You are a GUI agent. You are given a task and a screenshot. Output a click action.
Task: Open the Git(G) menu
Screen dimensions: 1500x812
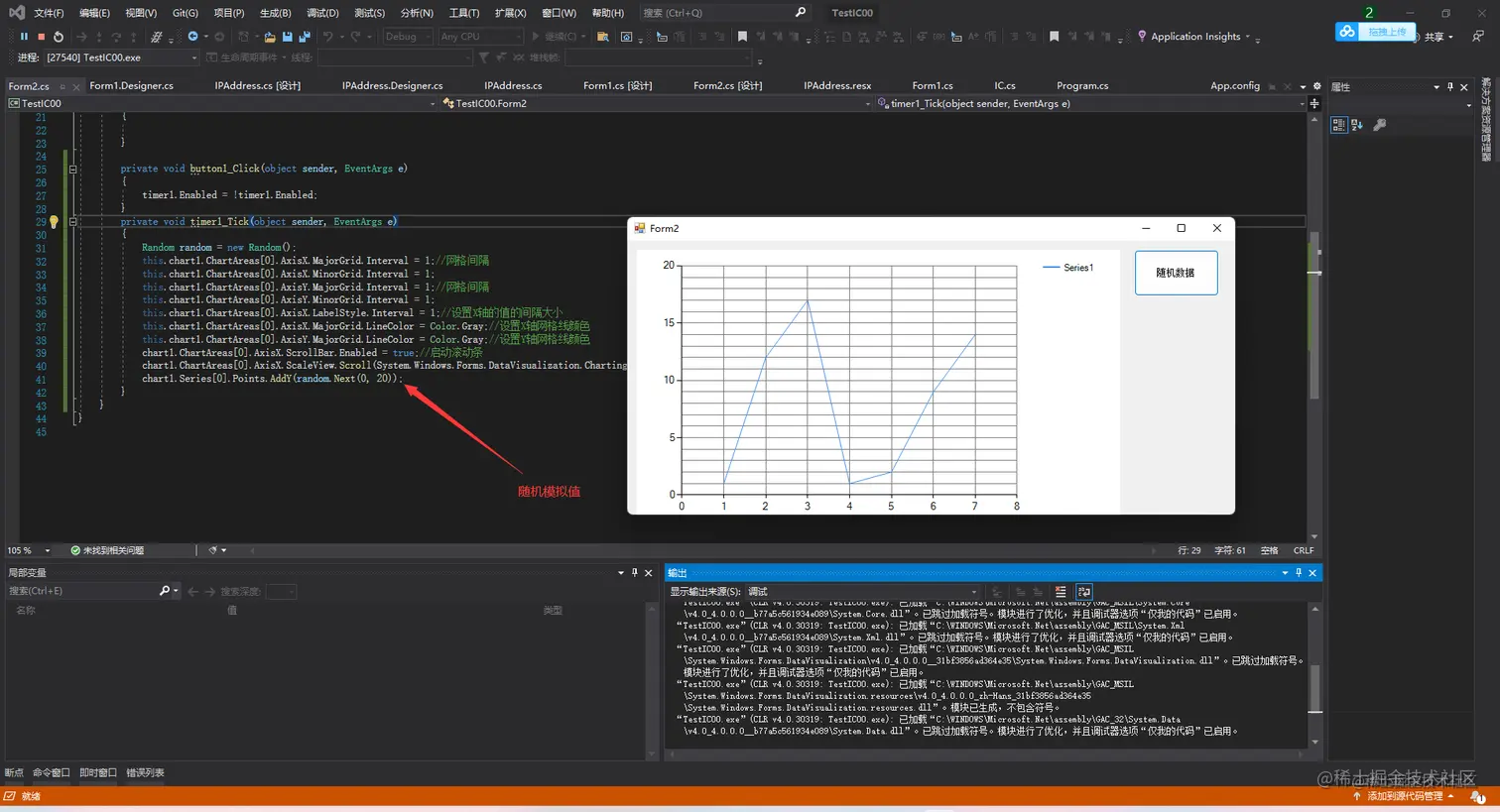click(185, 13)
